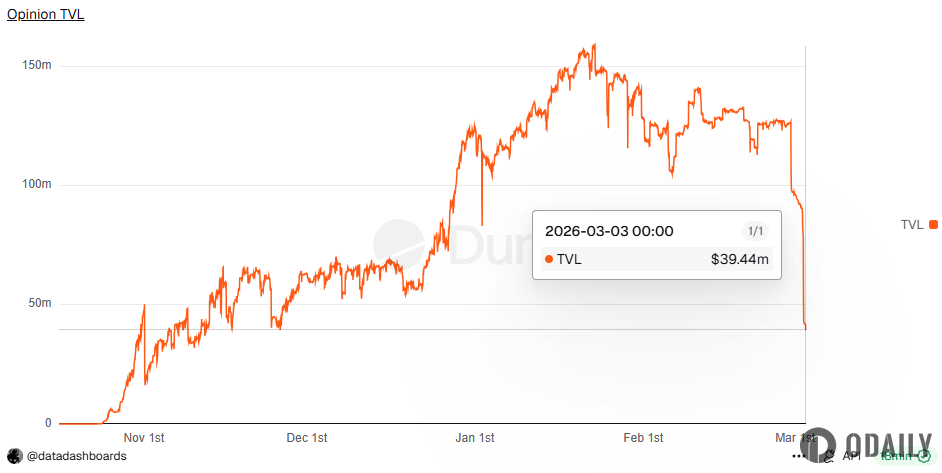
Task: Click the Feb 1st axis label
Action: (643, 438)
